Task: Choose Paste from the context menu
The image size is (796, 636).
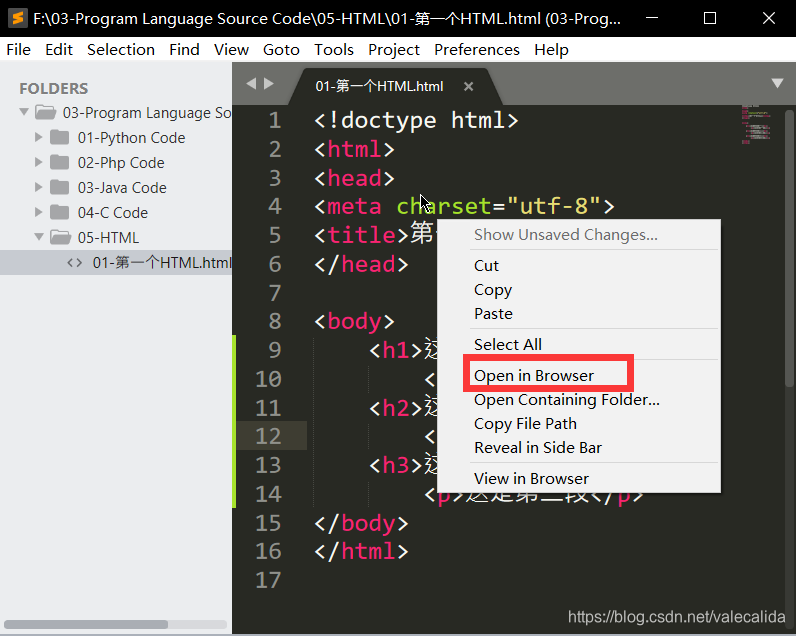Action: tap(579, 314)
